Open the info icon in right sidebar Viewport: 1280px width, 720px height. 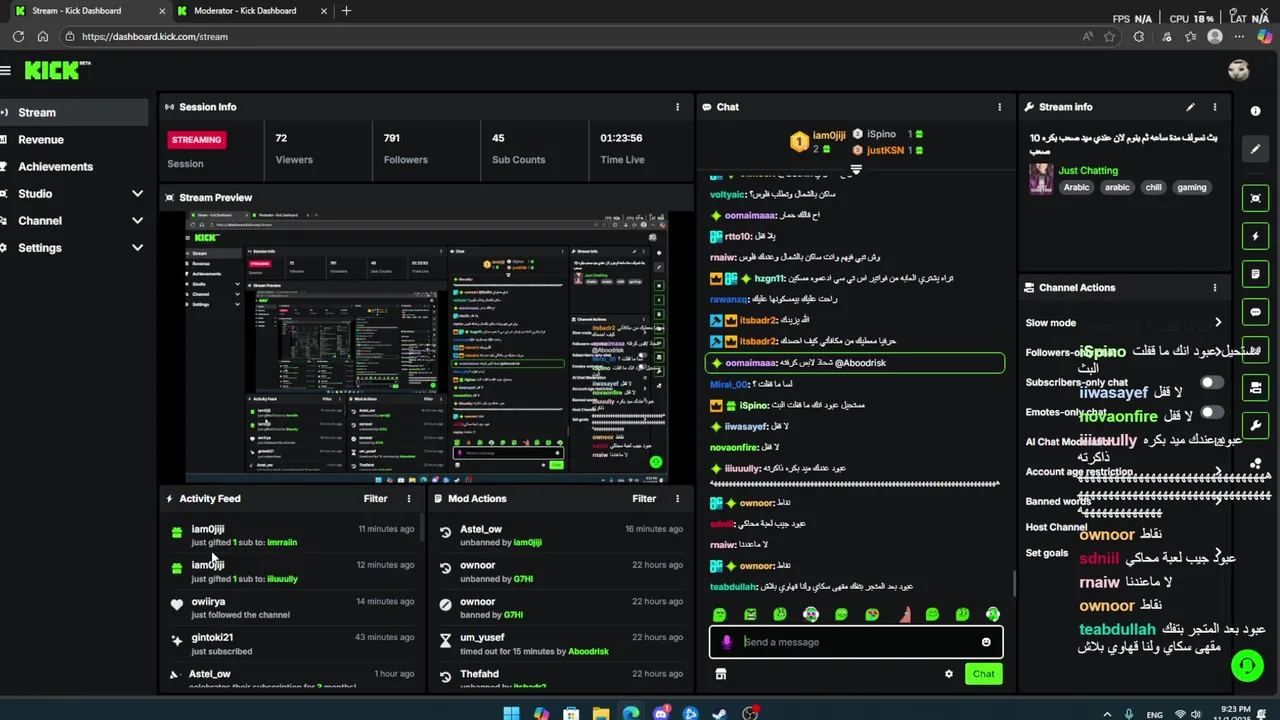pos(1255,111)
